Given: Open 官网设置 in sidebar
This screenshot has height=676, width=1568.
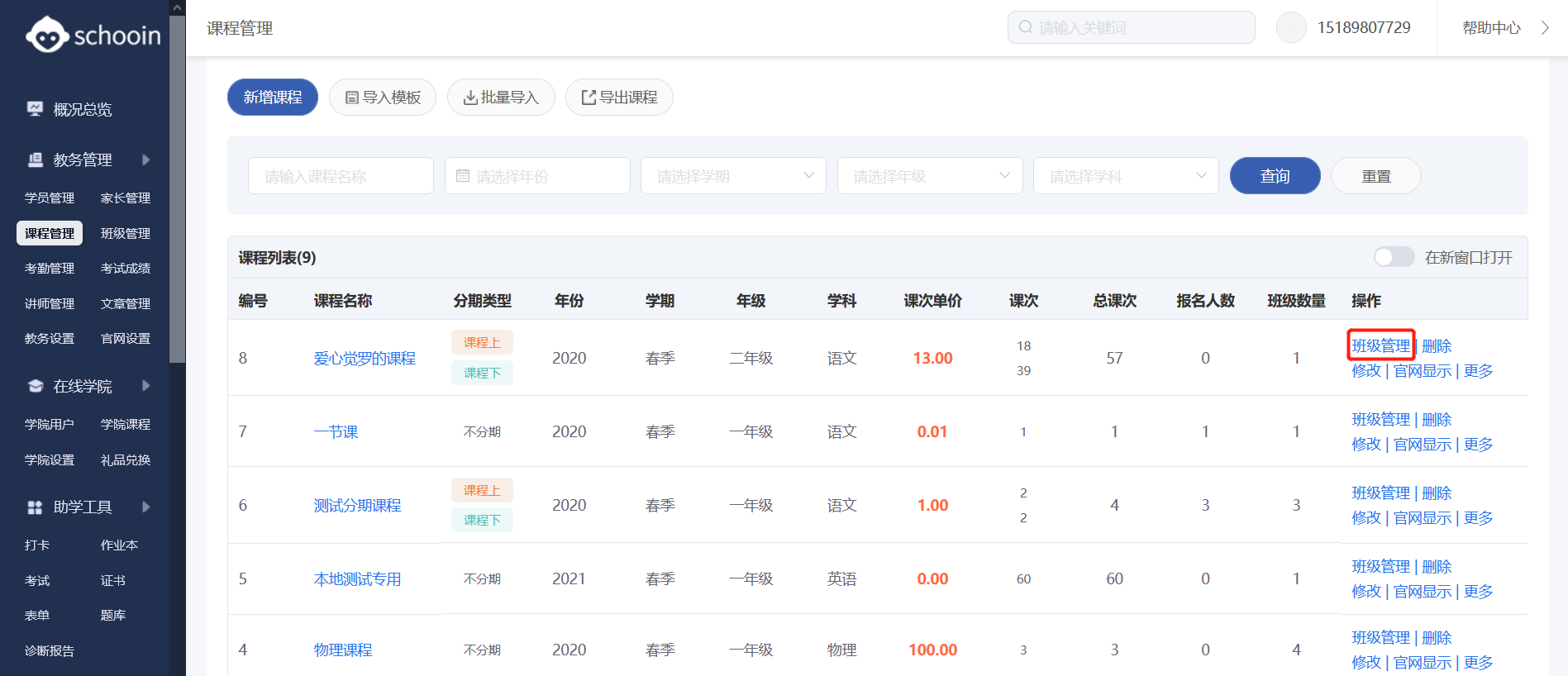Looking at the screenshot, I should pos(126,339).
